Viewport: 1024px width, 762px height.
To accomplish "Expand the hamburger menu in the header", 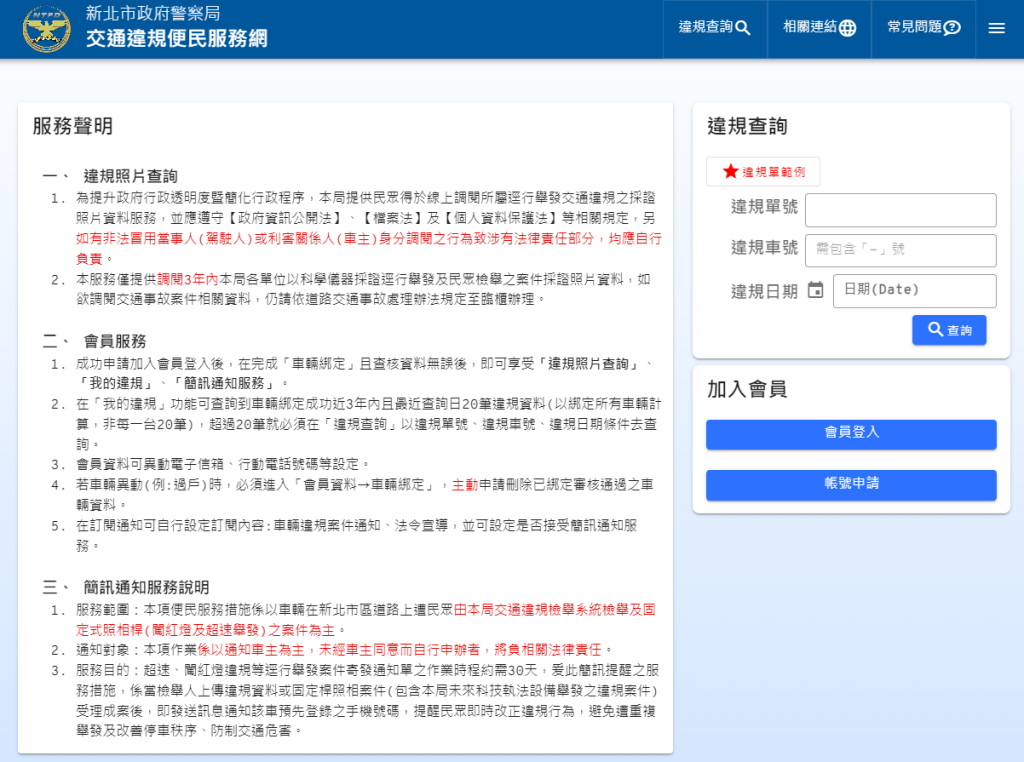I will [996, 28].
